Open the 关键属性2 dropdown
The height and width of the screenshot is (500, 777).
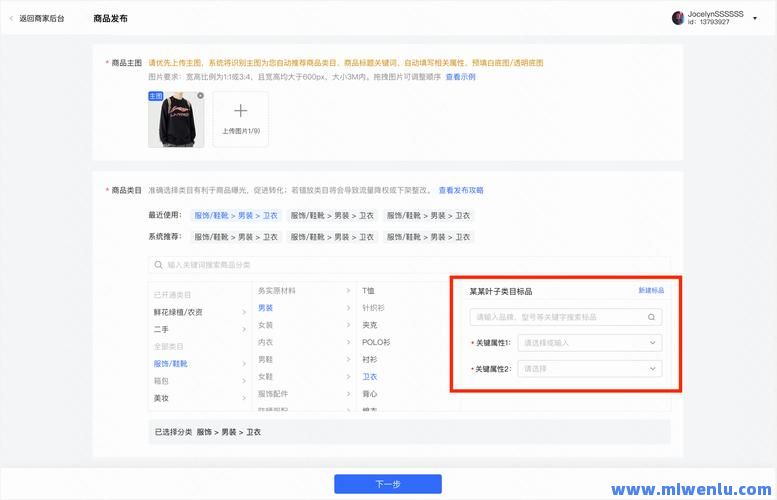click(x=590, y=369)
